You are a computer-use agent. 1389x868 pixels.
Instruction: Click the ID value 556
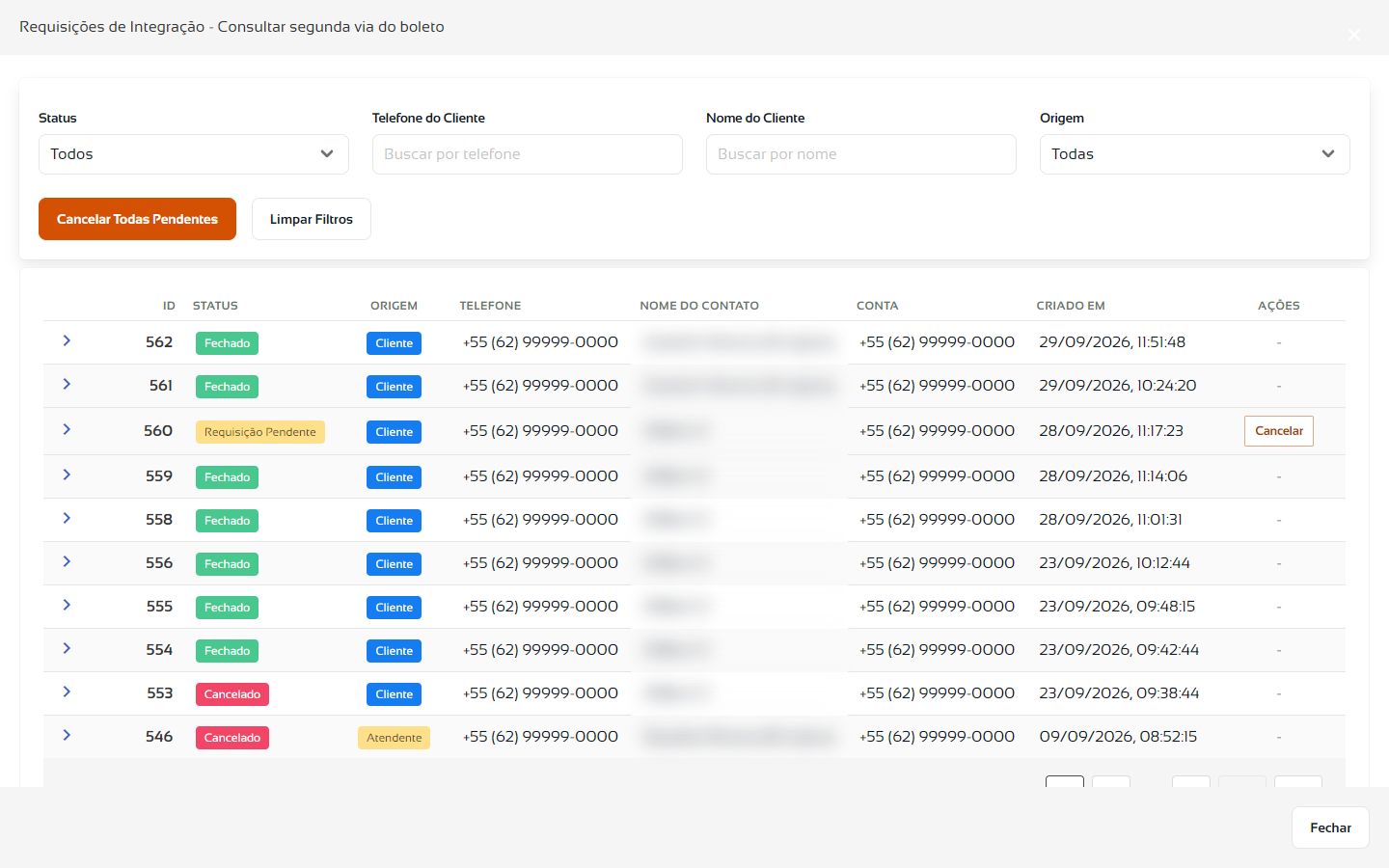159,563
